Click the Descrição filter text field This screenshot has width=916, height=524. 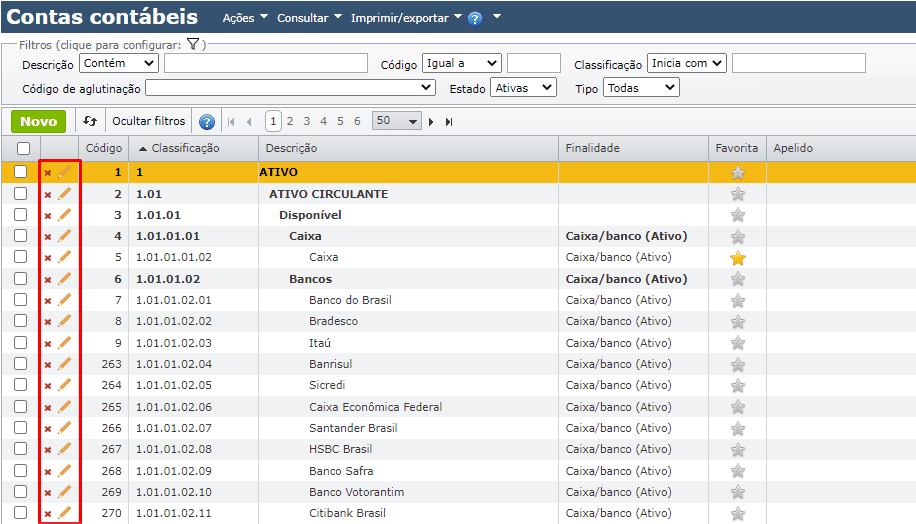265,64
